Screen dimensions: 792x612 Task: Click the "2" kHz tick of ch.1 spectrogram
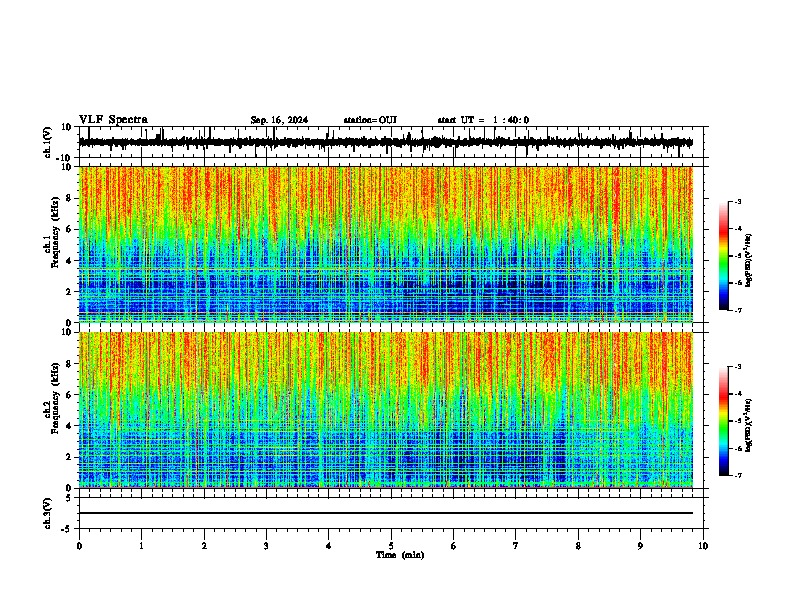(70, 291)
